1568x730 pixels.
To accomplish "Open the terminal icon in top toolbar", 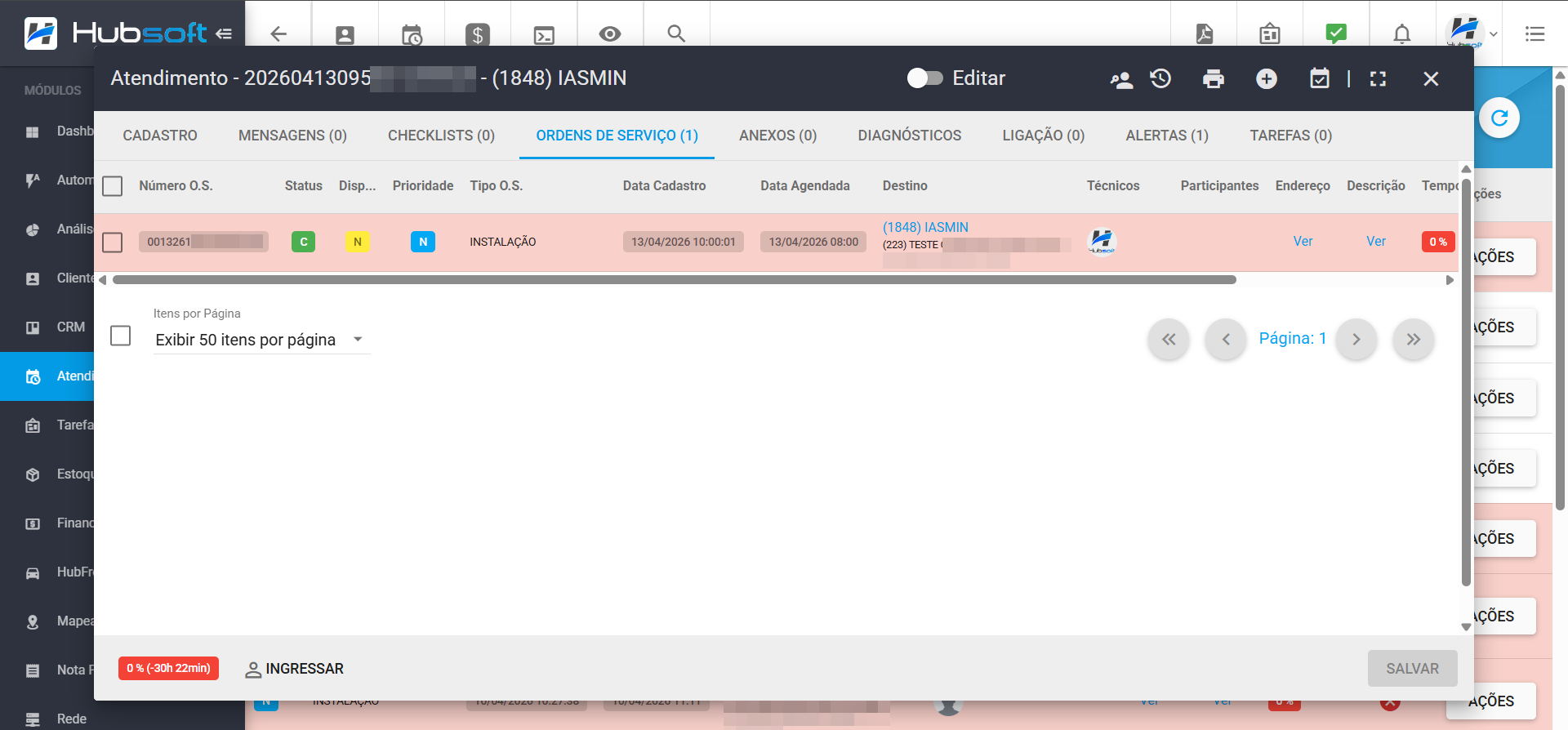I will pyautogui.click(x=544, y=34).
